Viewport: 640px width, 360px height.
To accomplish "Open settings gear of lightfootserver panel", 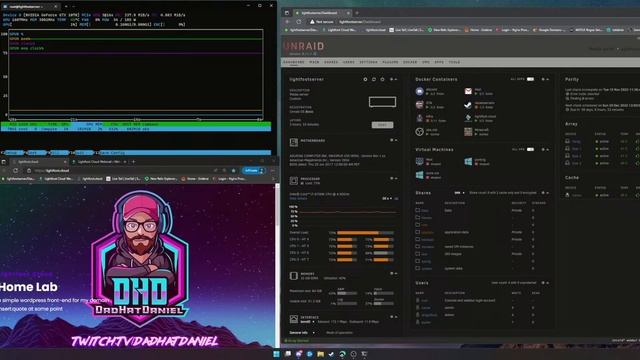I will pos(391,79).
